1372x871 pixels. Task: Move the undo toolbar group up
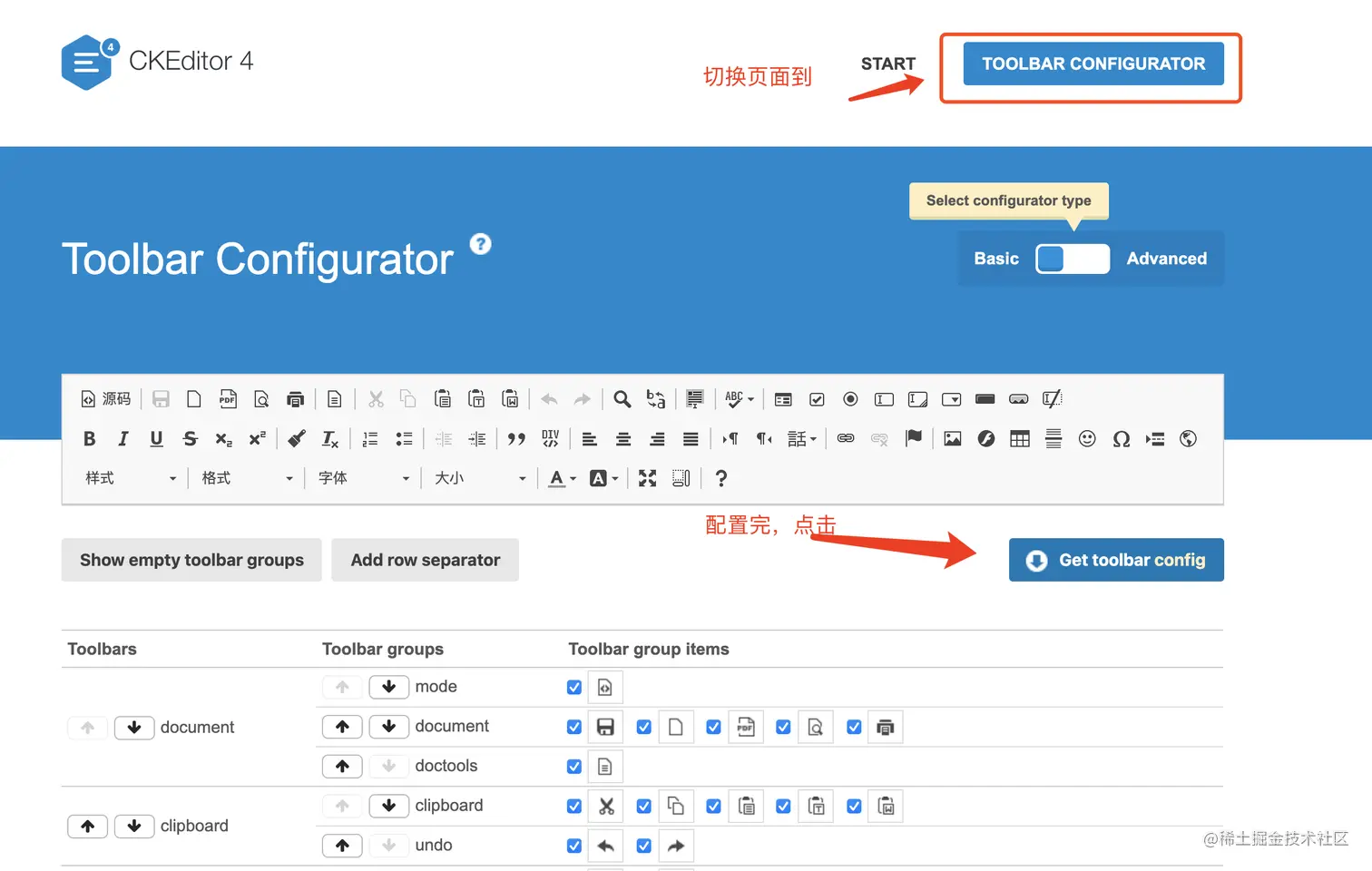(342, 845)
